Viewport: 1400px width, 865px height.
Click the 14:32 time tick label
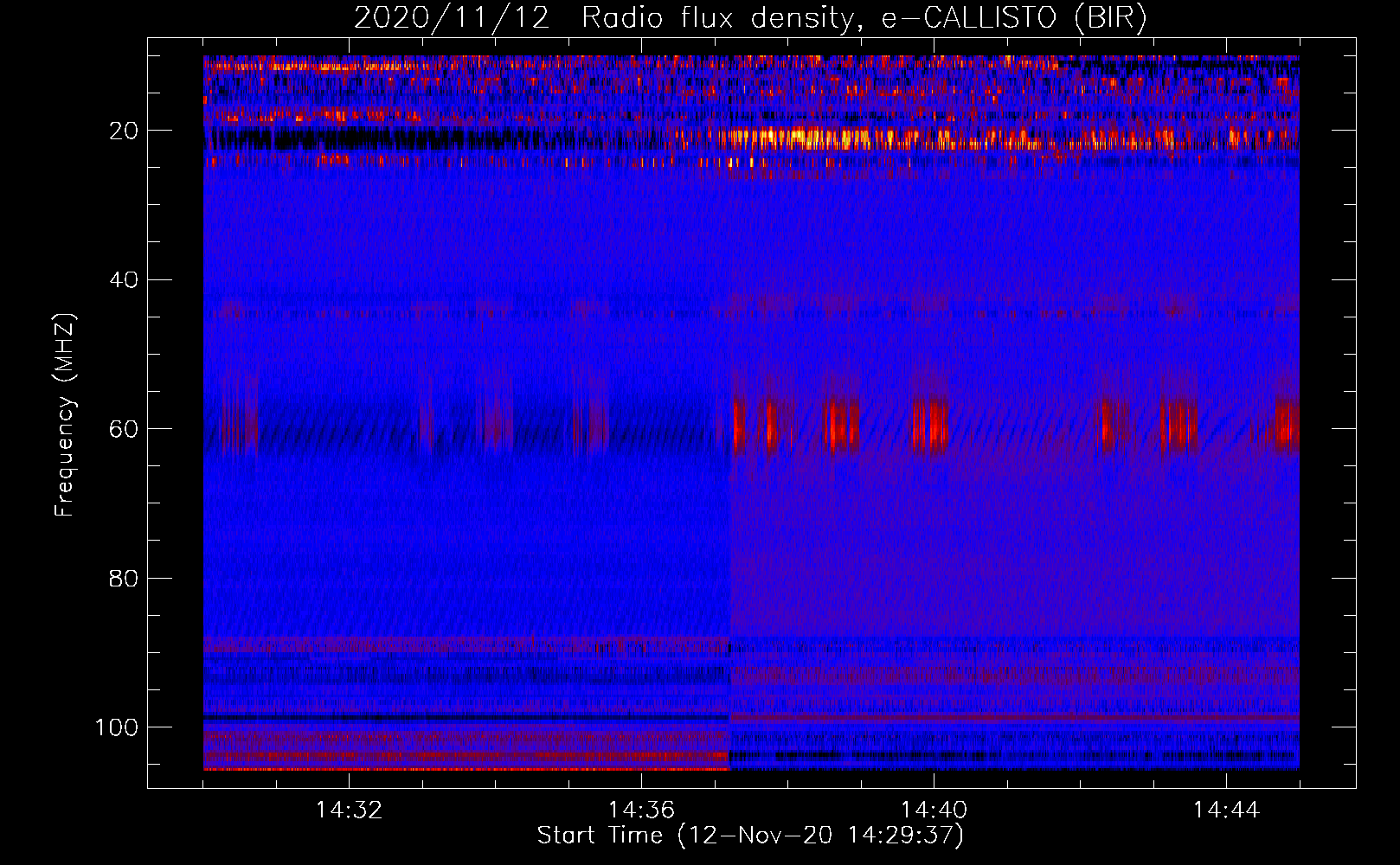(349, 811)
